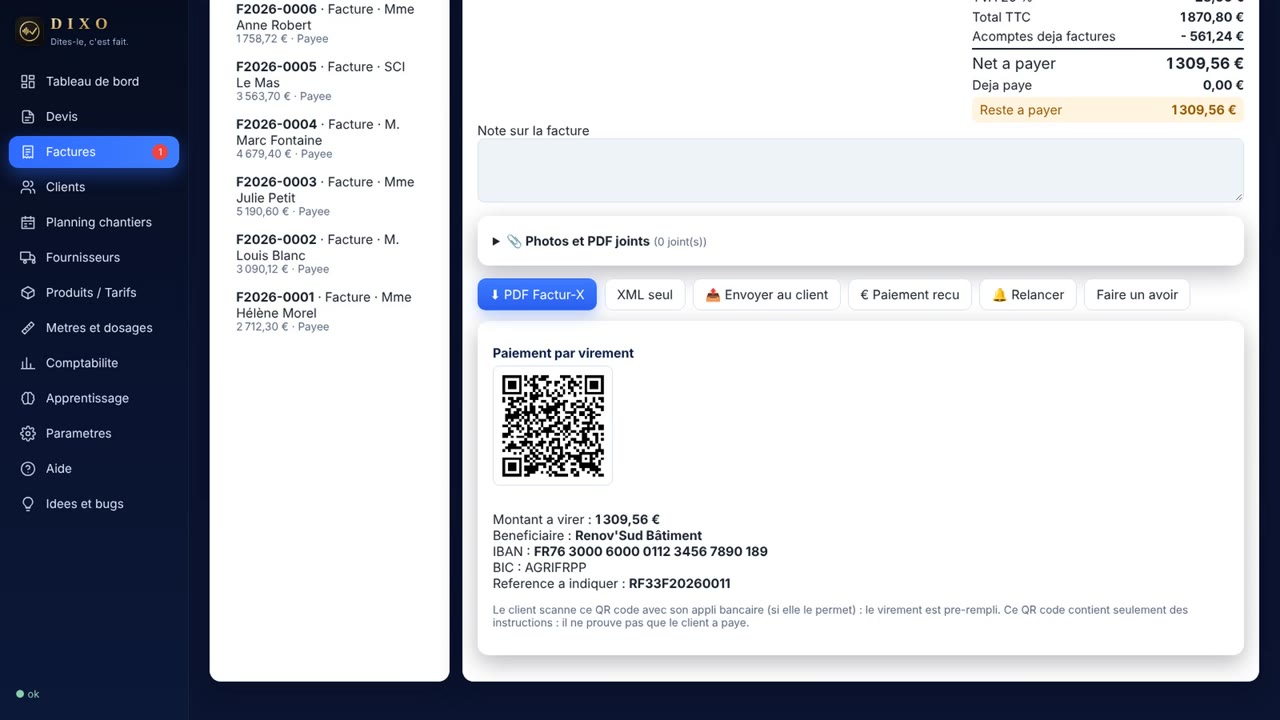Click the Produits / Tarifs box icon
1280x720 pixels.
tap(28, 292)
